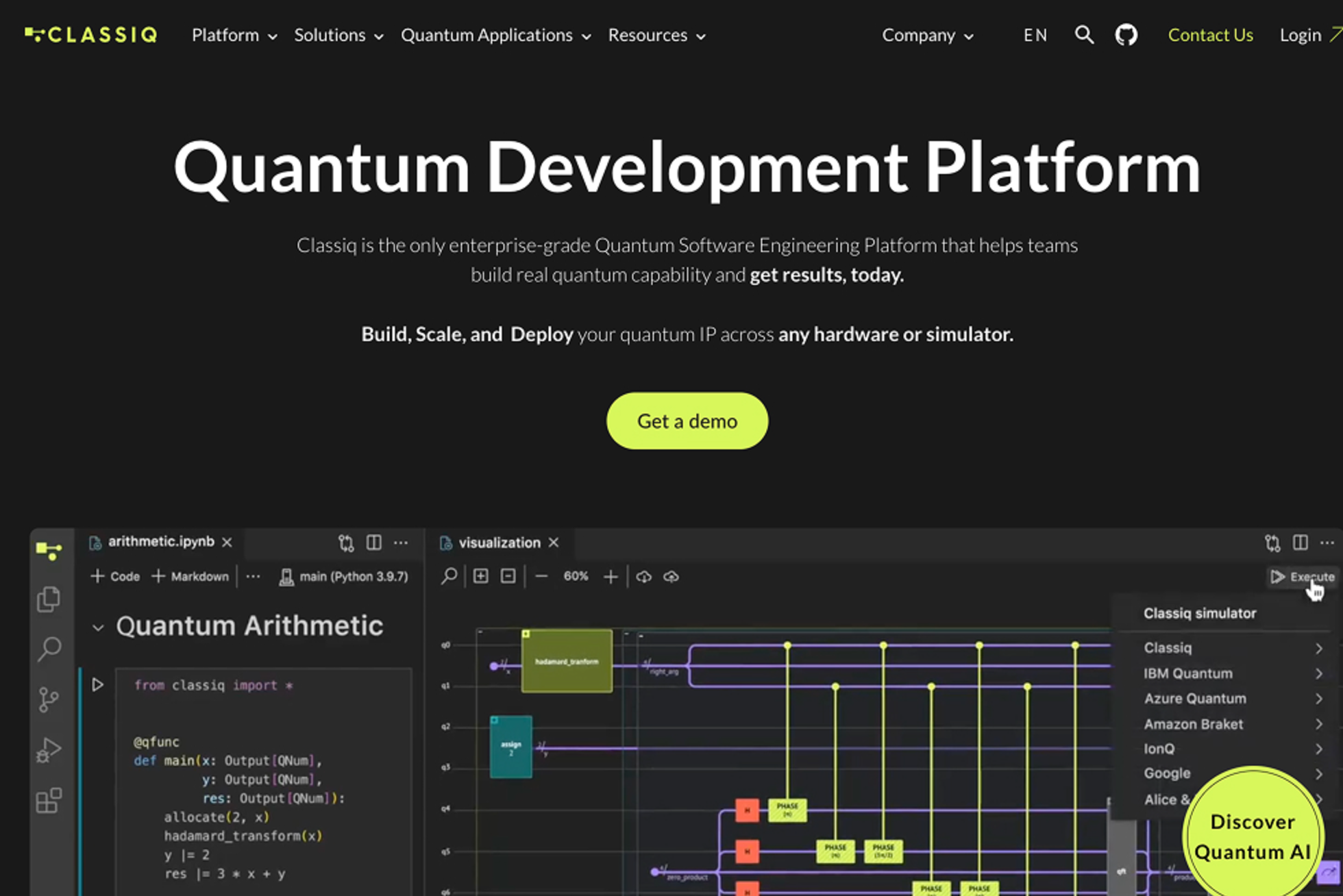Run the code cell play triangle
The height and width of the screenshot is (896, 1343).
(98, 684)
